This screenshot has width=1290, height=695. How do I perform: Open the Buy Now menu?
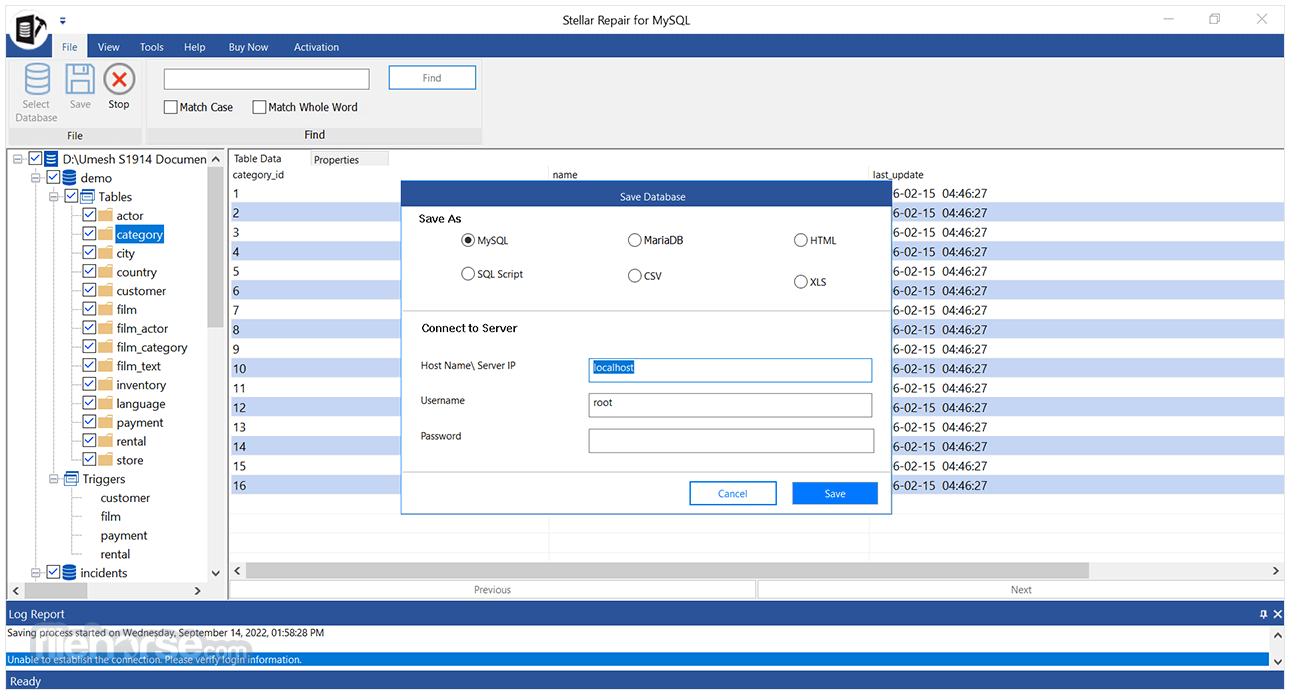pyautogui.click(x=249, y=47)
